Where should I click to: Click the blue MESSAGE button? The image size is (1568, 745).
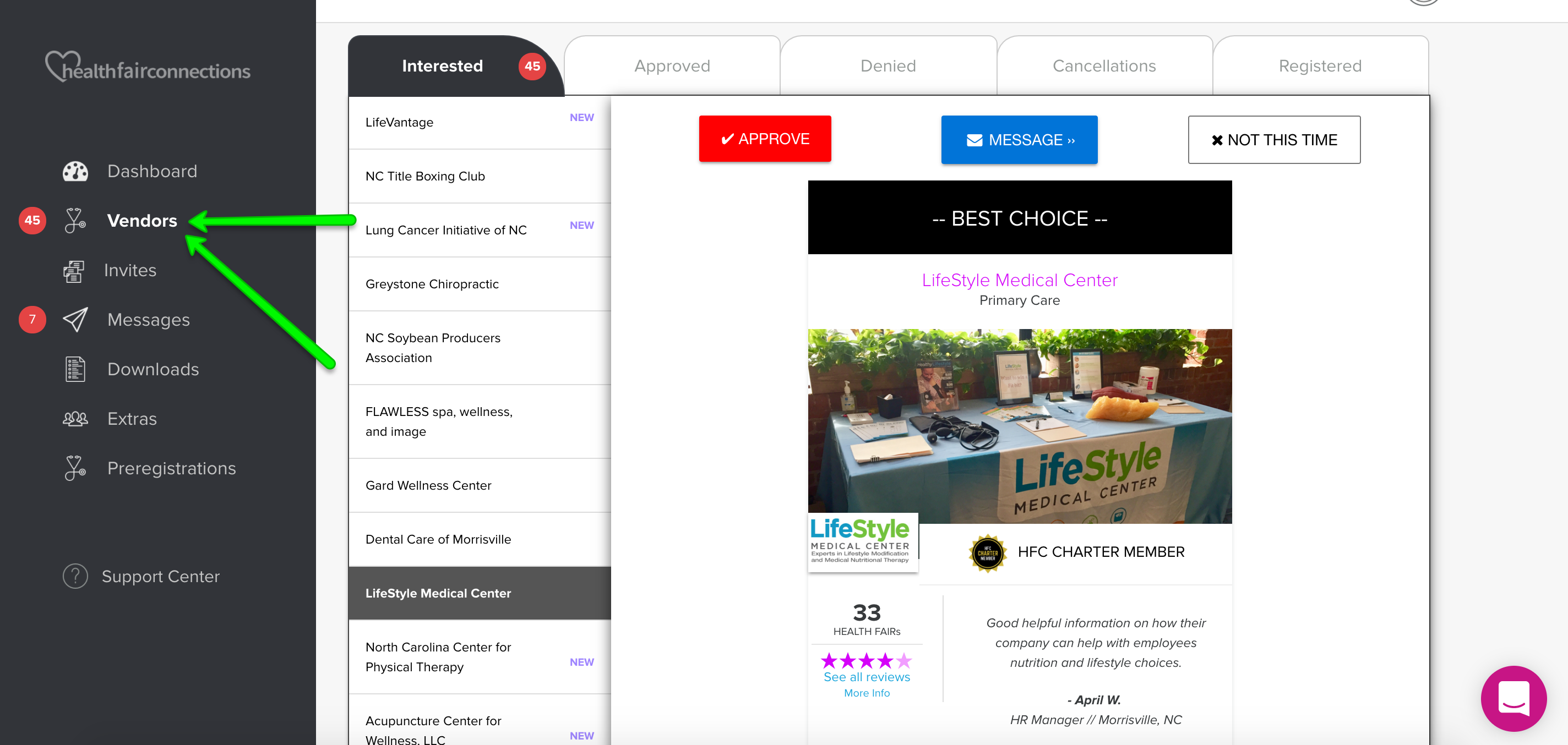[x=1019, y=140]
